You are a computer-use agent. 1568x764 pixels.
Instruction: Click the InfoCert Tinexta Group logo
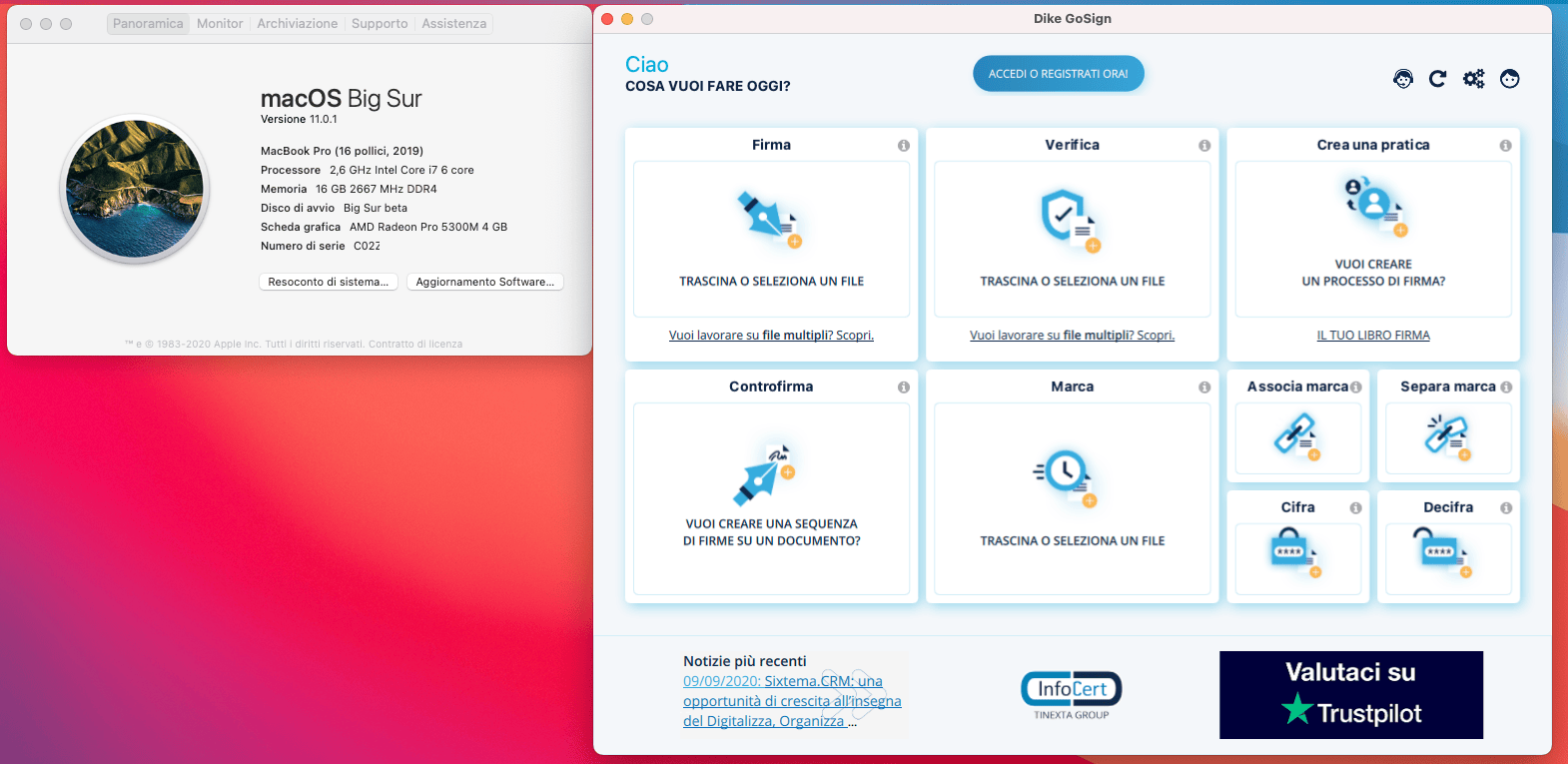[x=1071, y=695]
